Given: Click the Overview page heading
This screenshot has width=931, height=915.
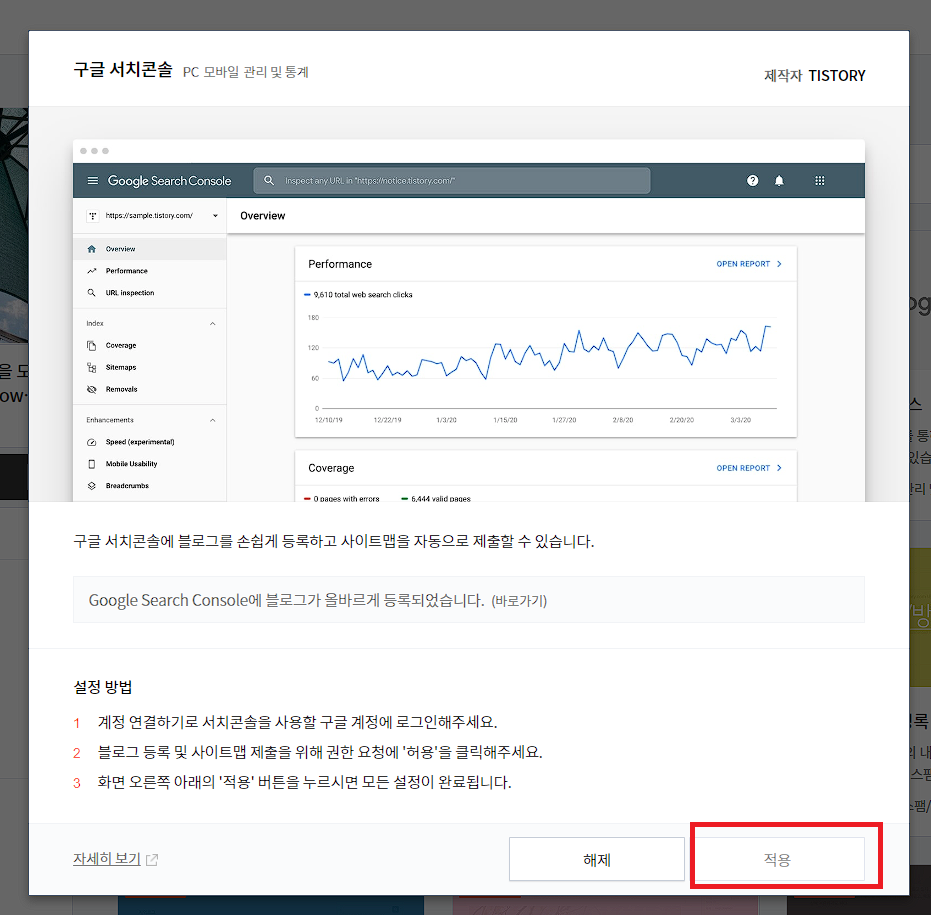Looking at the screenshot, I should click(262, 216).
